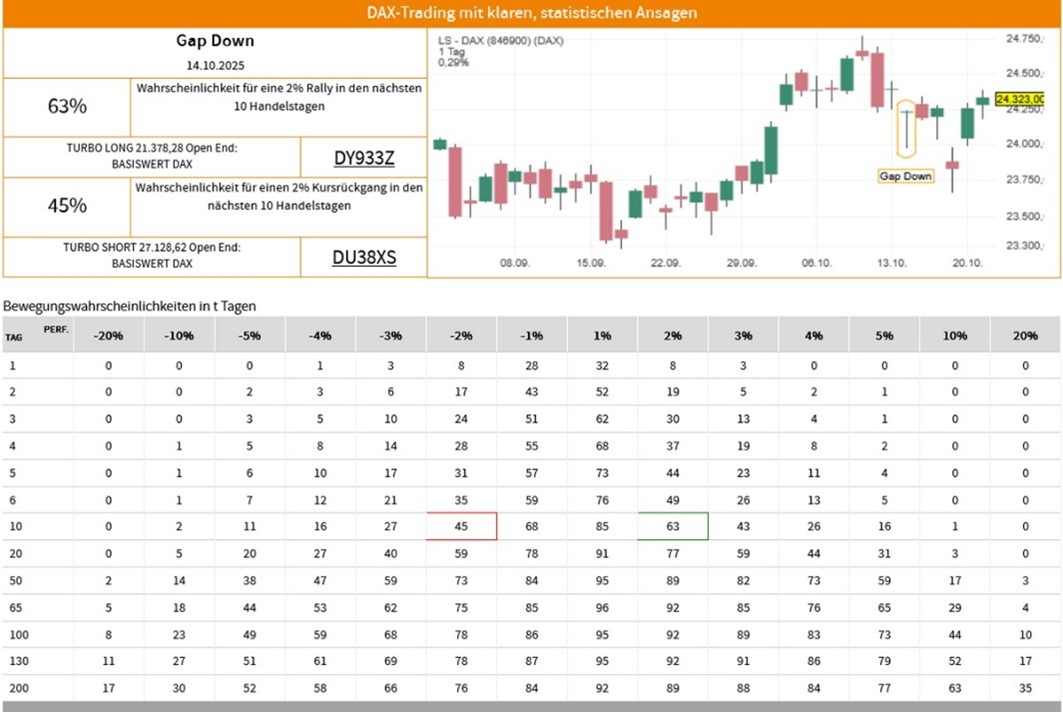
Task: Click the -1% column header
Action: tap(532, 335)
